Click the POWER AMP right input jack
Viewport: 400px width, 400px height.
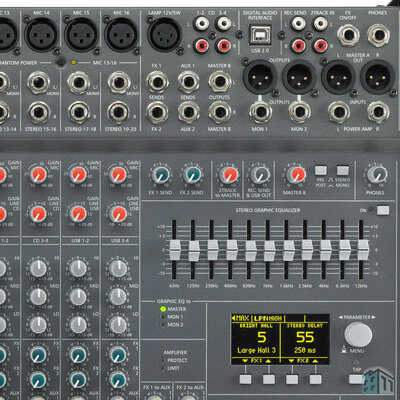[378, 112]
